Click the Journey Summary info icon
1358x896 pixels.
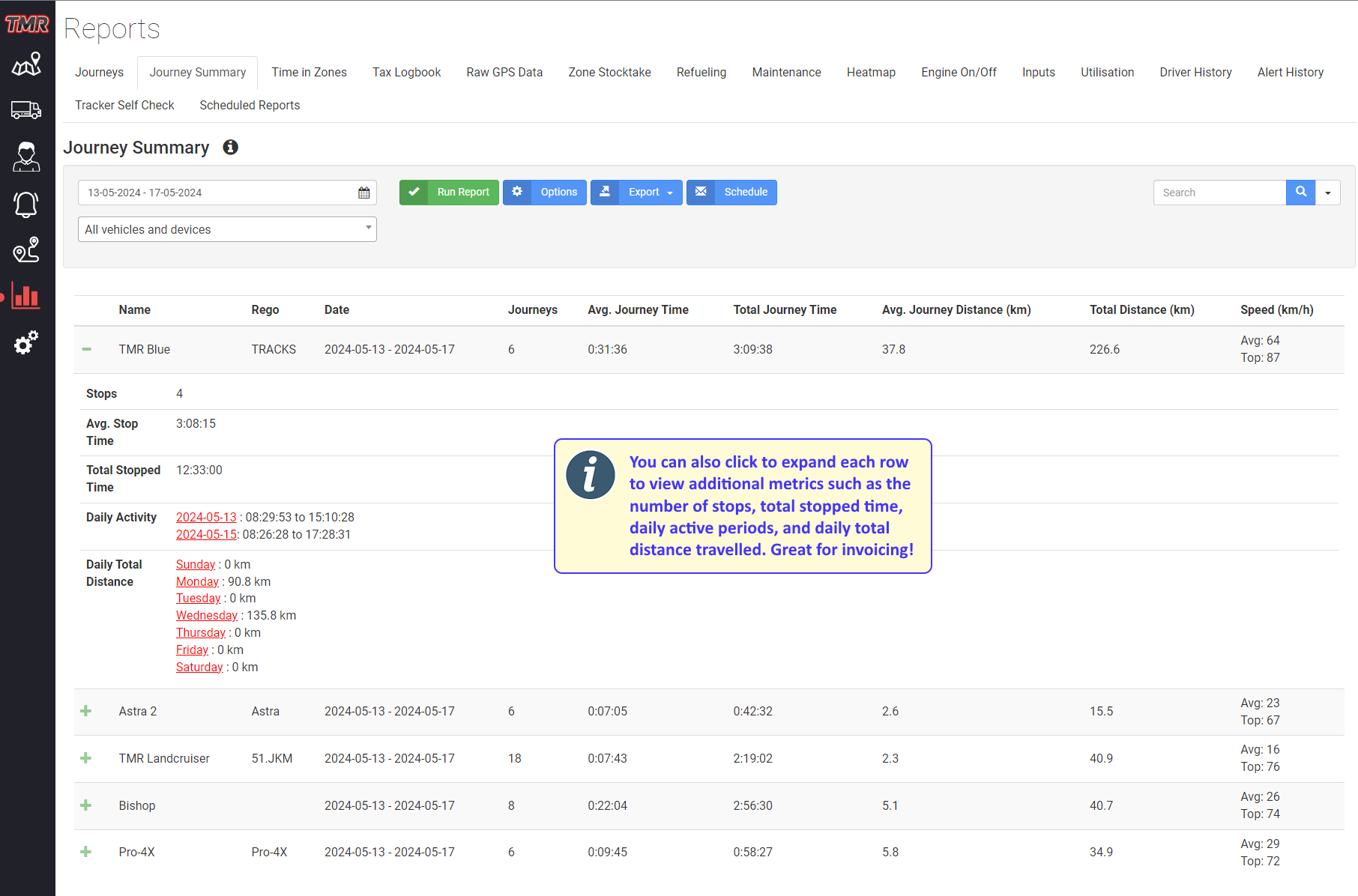[231, 148]
